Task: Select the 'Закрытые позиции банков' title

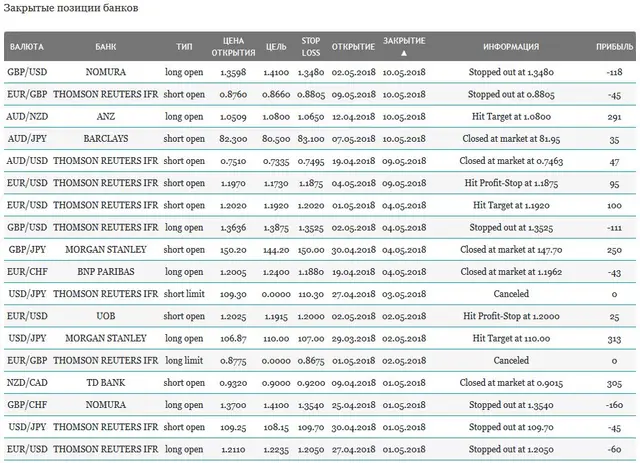Action: tap(71, 8)
